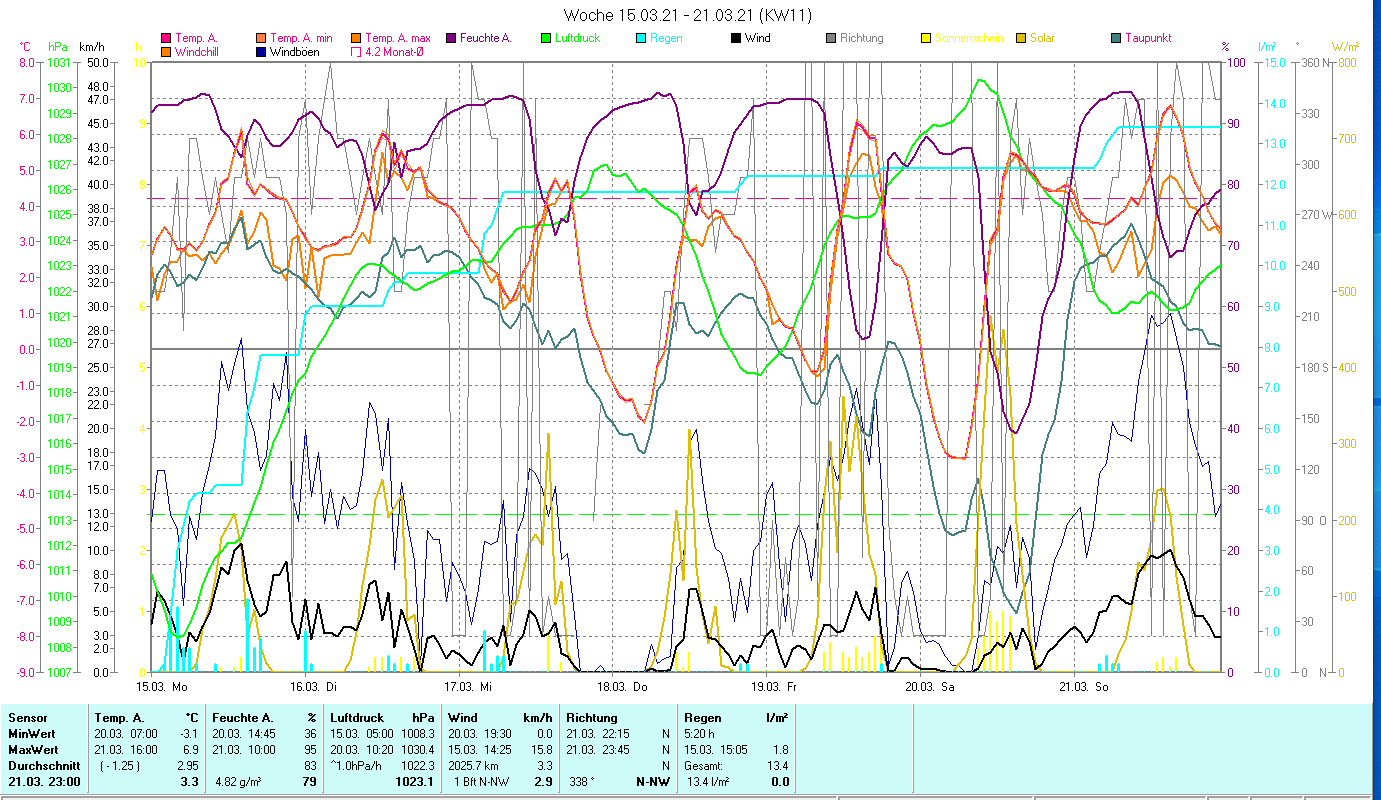Click the MaxWert row label
Viewport: 1381px width, 800px height.
(34, 750)
